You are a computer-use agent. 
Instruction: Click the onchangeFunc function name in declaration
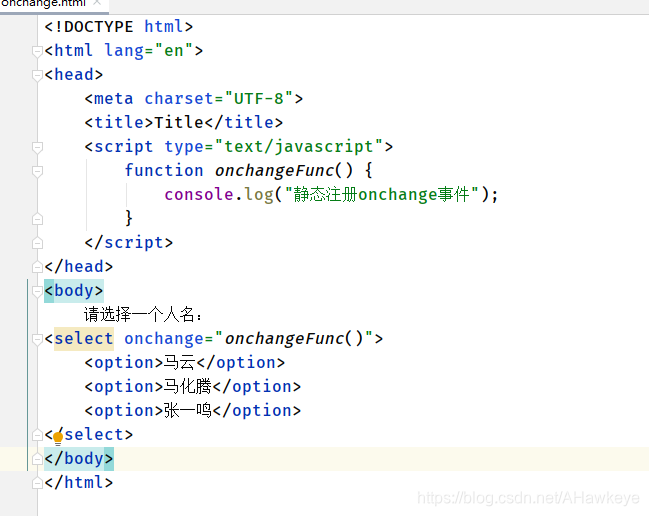(274, 170)
